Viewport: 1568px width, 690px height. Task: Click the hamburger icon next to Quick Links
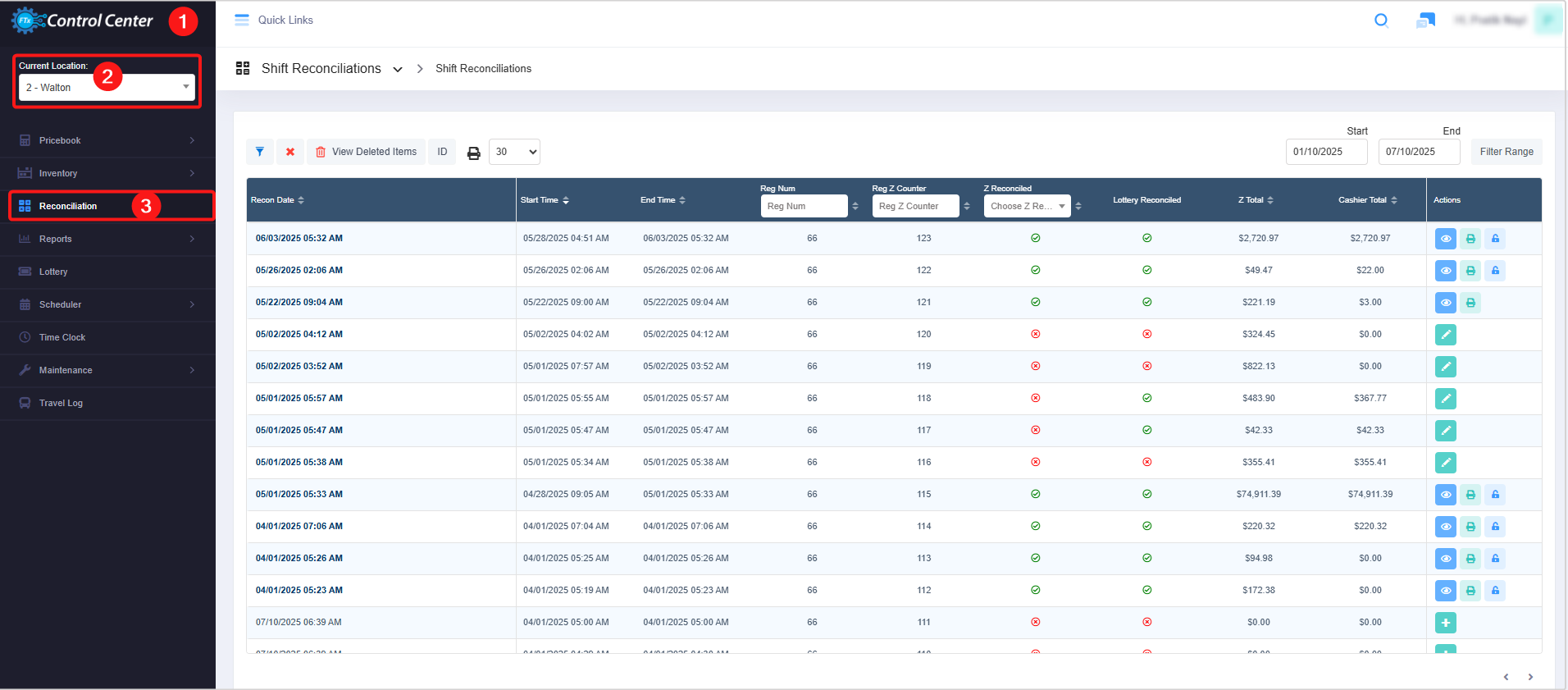pos(242,21)
